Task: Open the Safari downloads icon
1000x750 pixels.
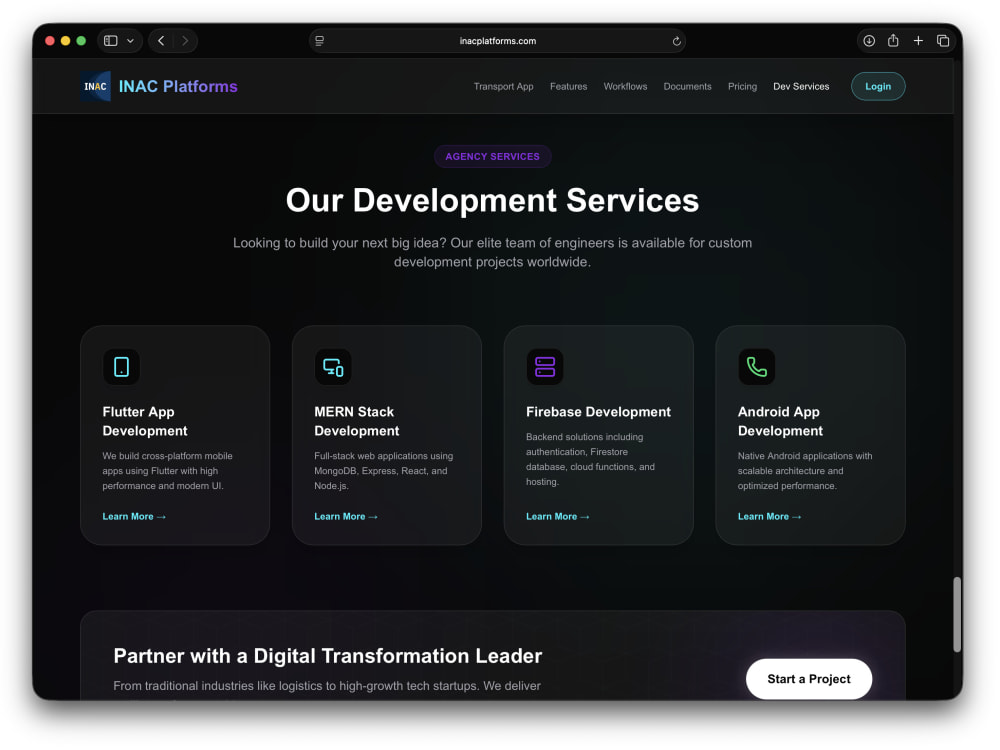Action: tap(869, 41)
